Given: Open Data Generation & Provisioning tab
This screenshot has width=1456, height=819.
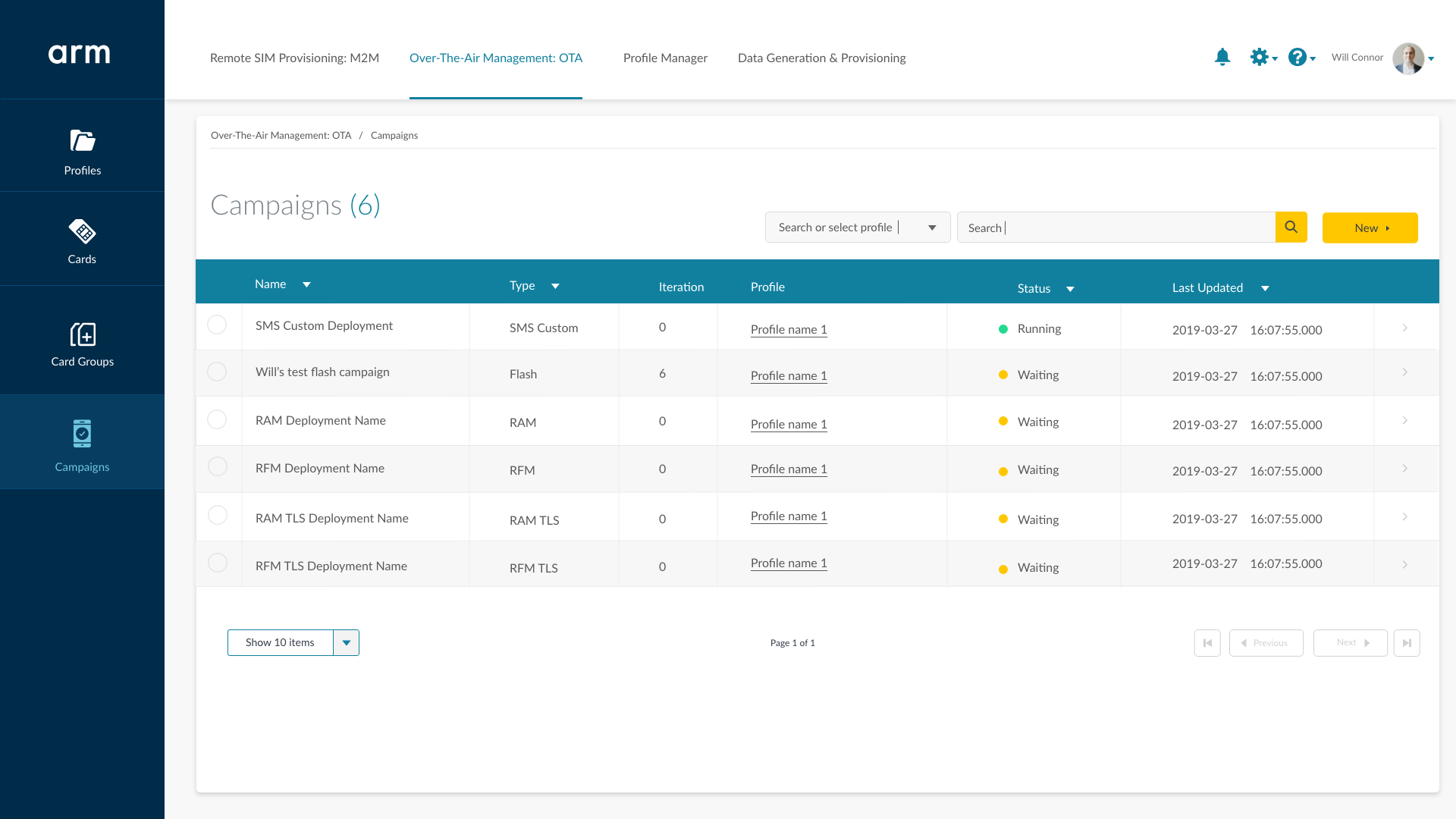Looking at the screenshot, I should click(x=822, y=58).
